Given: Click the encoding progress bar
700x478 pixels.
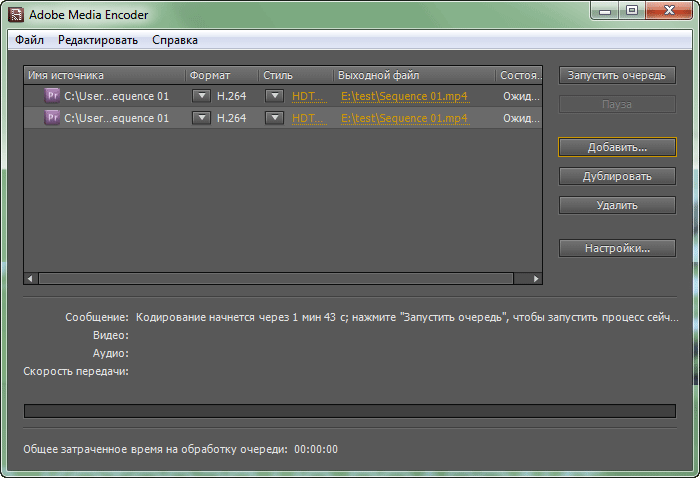Looking at the screenshot, I should click(350, 411).
